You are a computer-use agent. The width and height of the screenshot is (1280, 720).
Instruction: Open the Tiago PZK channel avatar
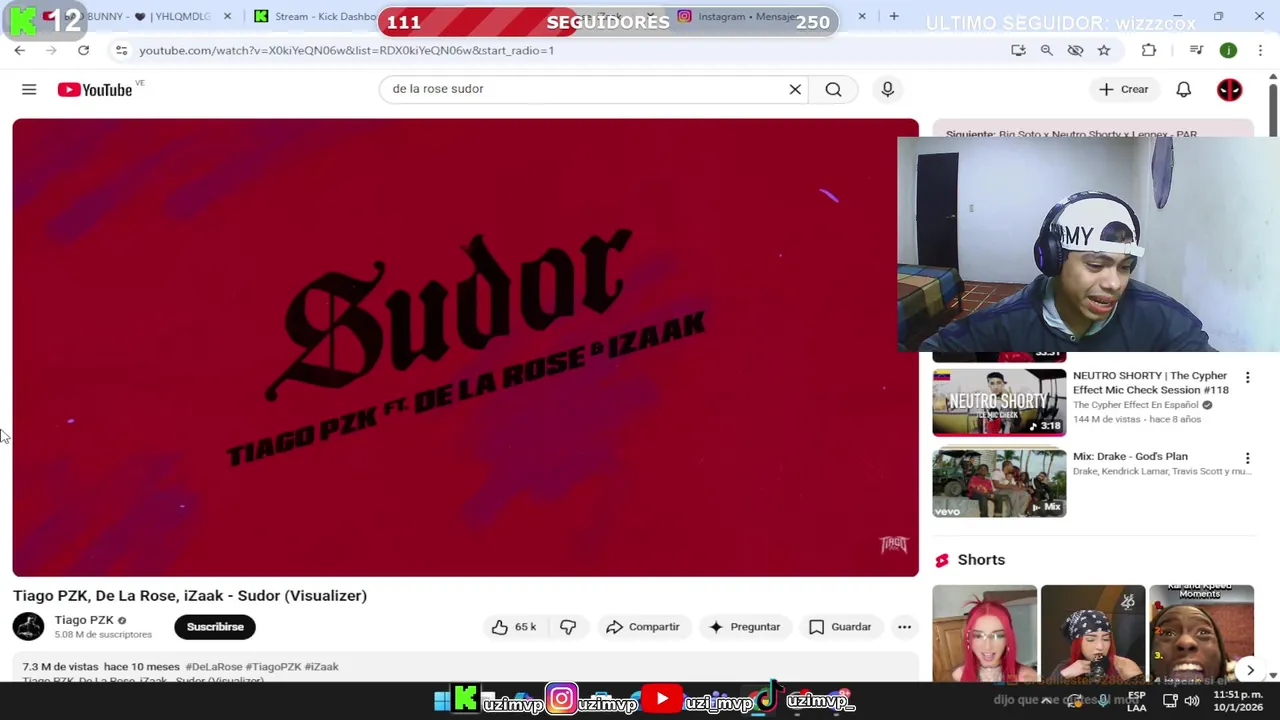28,627
